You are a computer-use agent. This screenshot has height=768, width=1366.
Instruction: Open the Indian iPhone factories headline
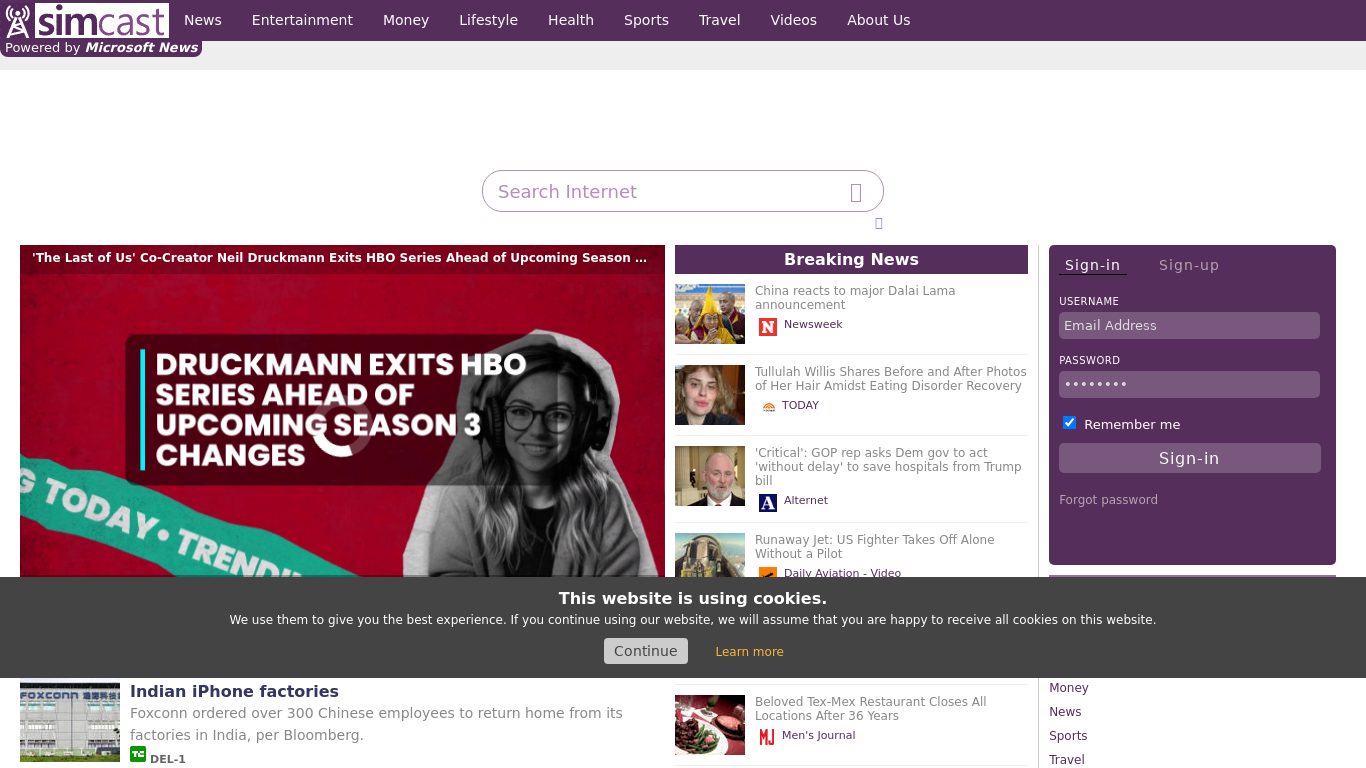pyautogui.click(x=234, y=691)
